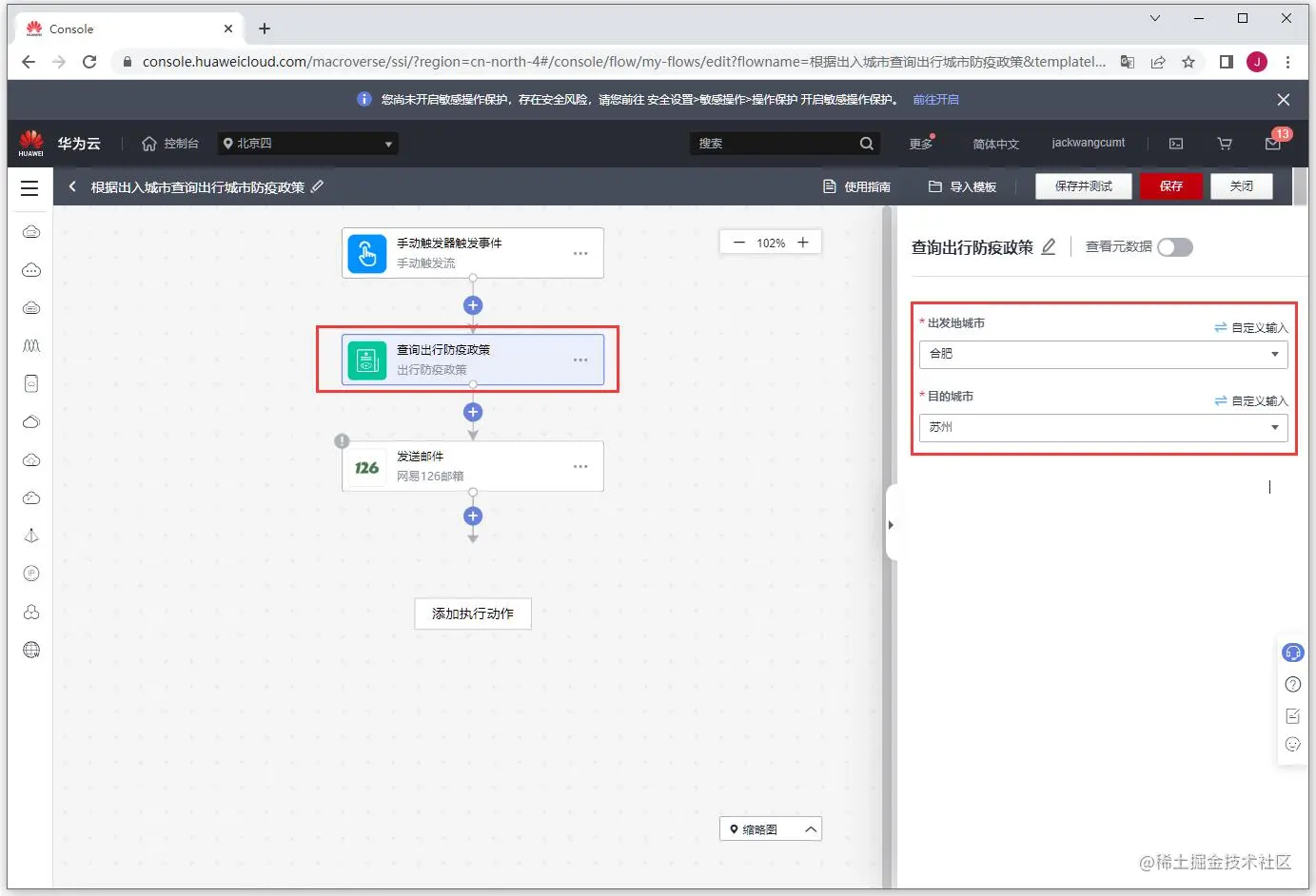The height and width of the screenshot is (896, 1316).
Task: Open the 简体中文 language menu
Action: [x=995, y=144]
